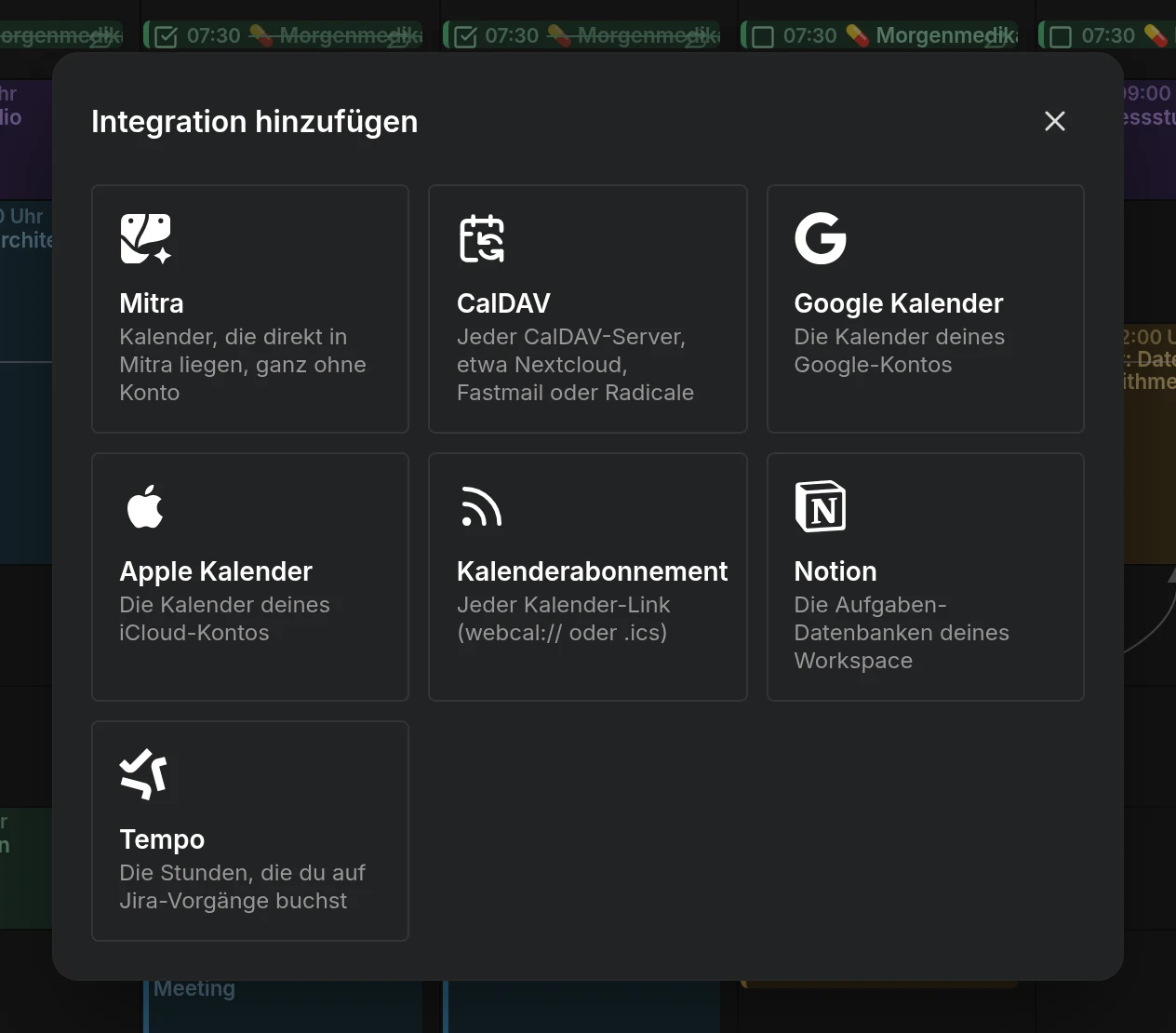Click text 'Jeder Kalender-Link (webcal:// oder .ics)'

point(563,619)
